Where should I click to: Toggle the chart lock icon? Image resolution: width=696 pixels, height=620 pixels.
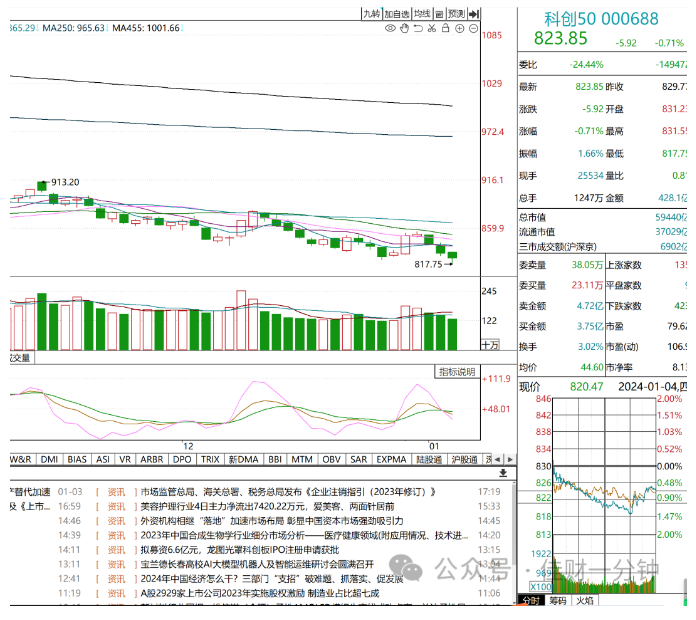(x=446, y=28)
